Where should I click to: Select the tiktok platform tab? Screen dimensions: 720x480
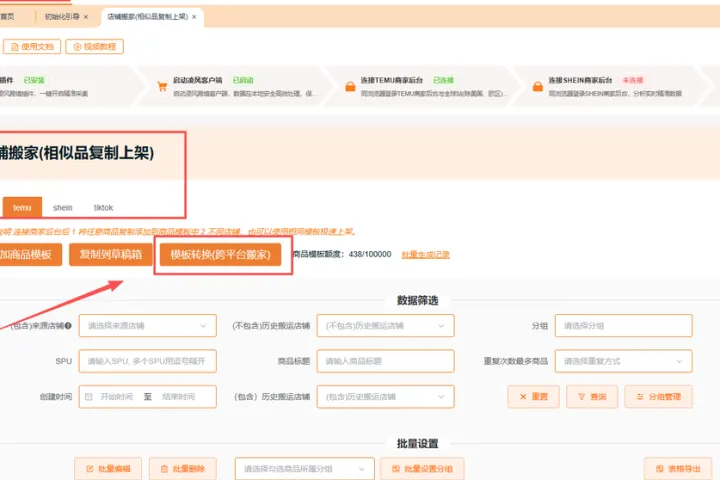103,208
